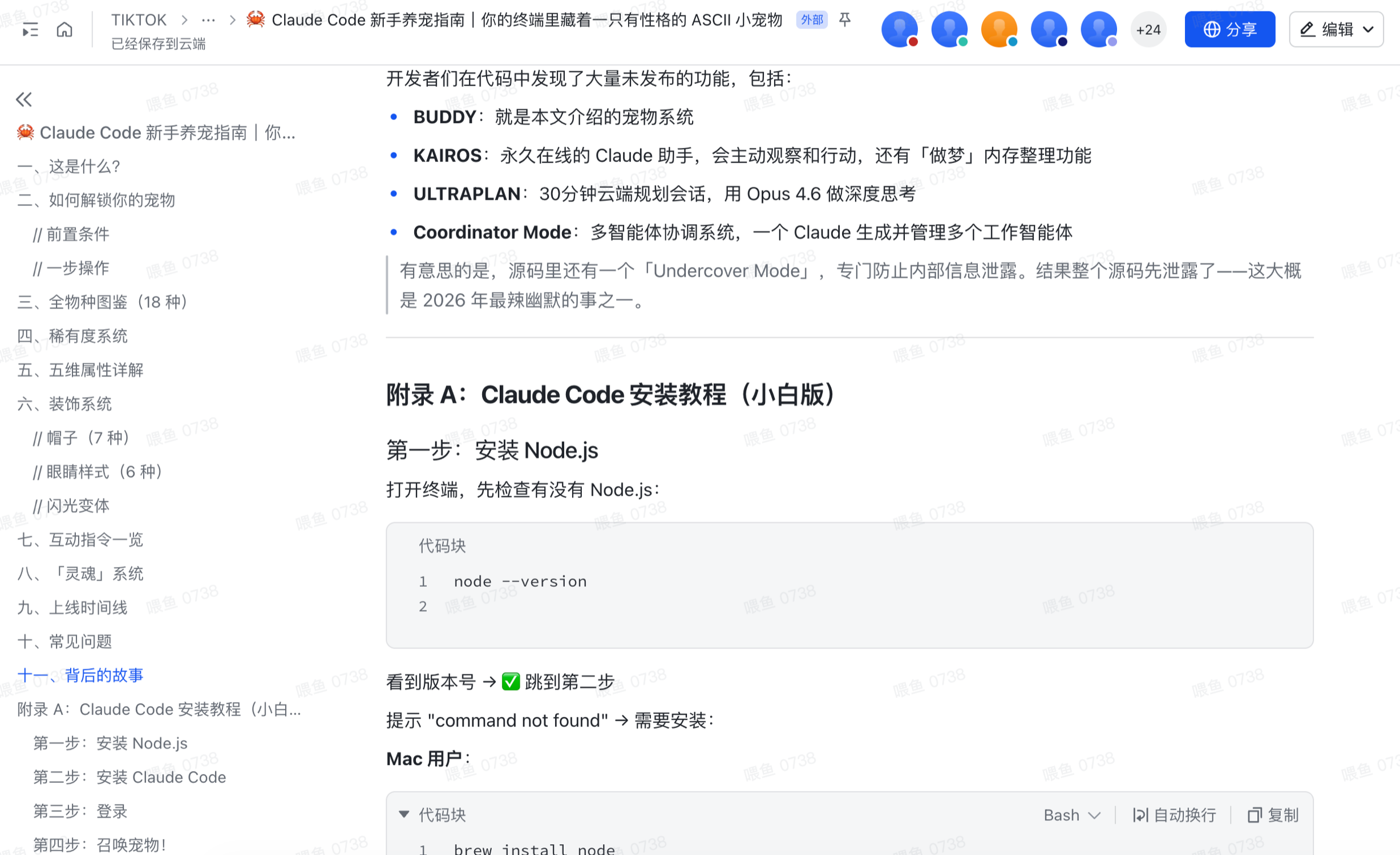The width and height of the screenshot is (1400, 855).
Task: Collapse outline with double-chevron icon
Action: [x=24, y=100]
